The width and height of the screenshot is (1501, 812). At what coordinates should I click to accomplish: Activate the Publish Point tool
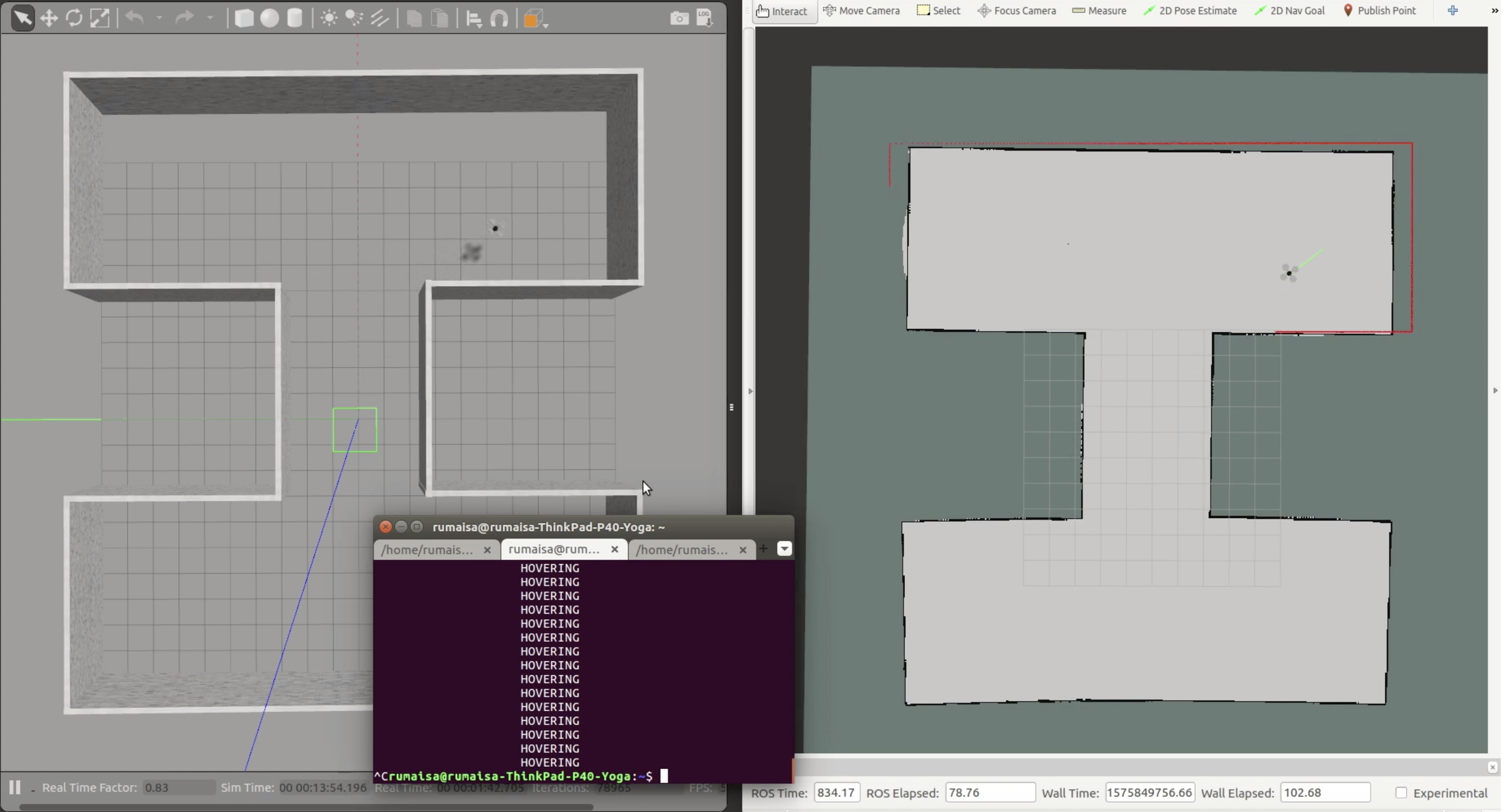1380,10
